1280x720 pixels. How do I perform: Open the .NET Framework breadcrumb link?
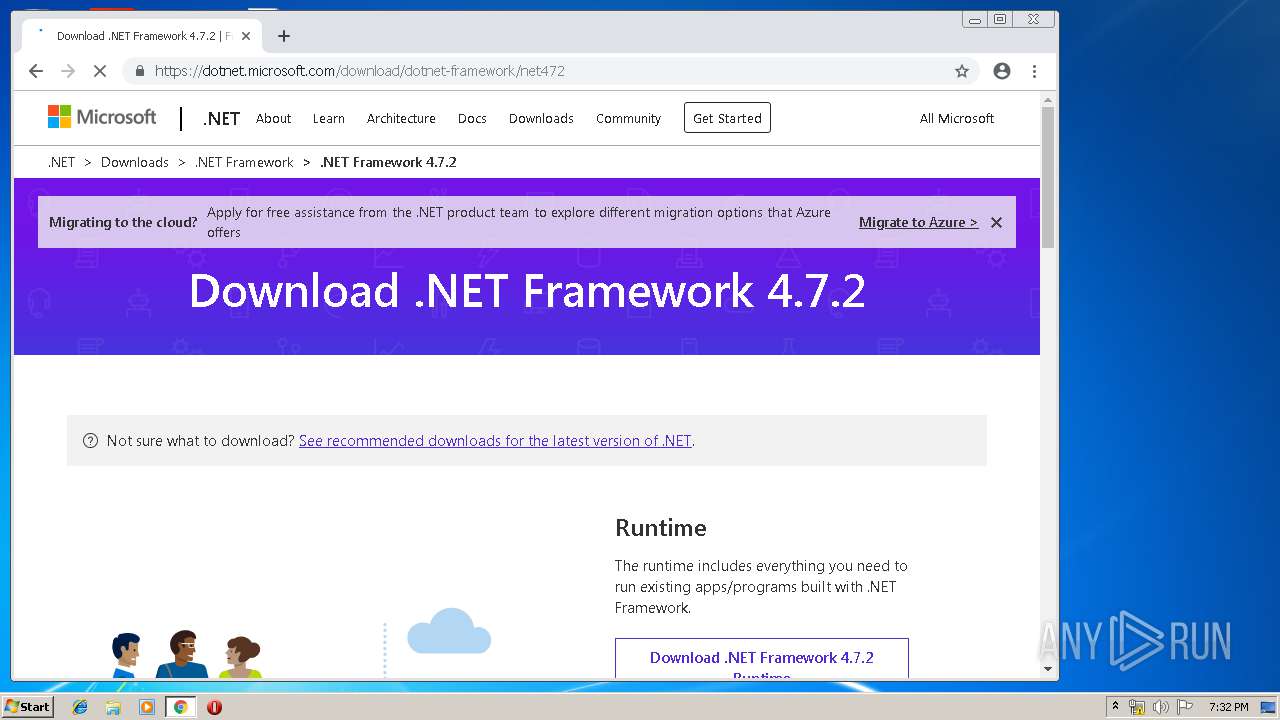point(244,162)
